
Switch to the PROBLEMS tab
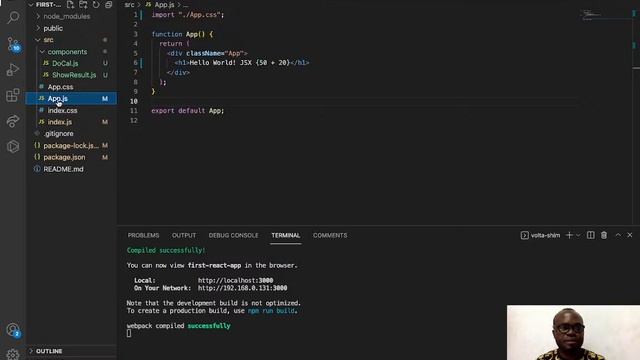click(143, 236)
